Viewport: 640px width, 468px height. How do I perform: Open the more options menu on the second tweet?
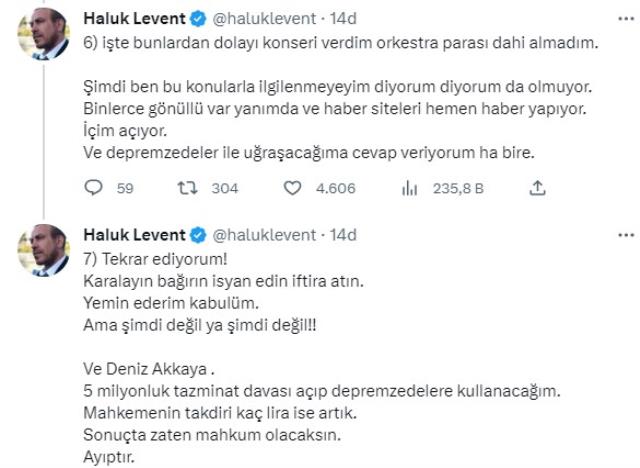626,235
